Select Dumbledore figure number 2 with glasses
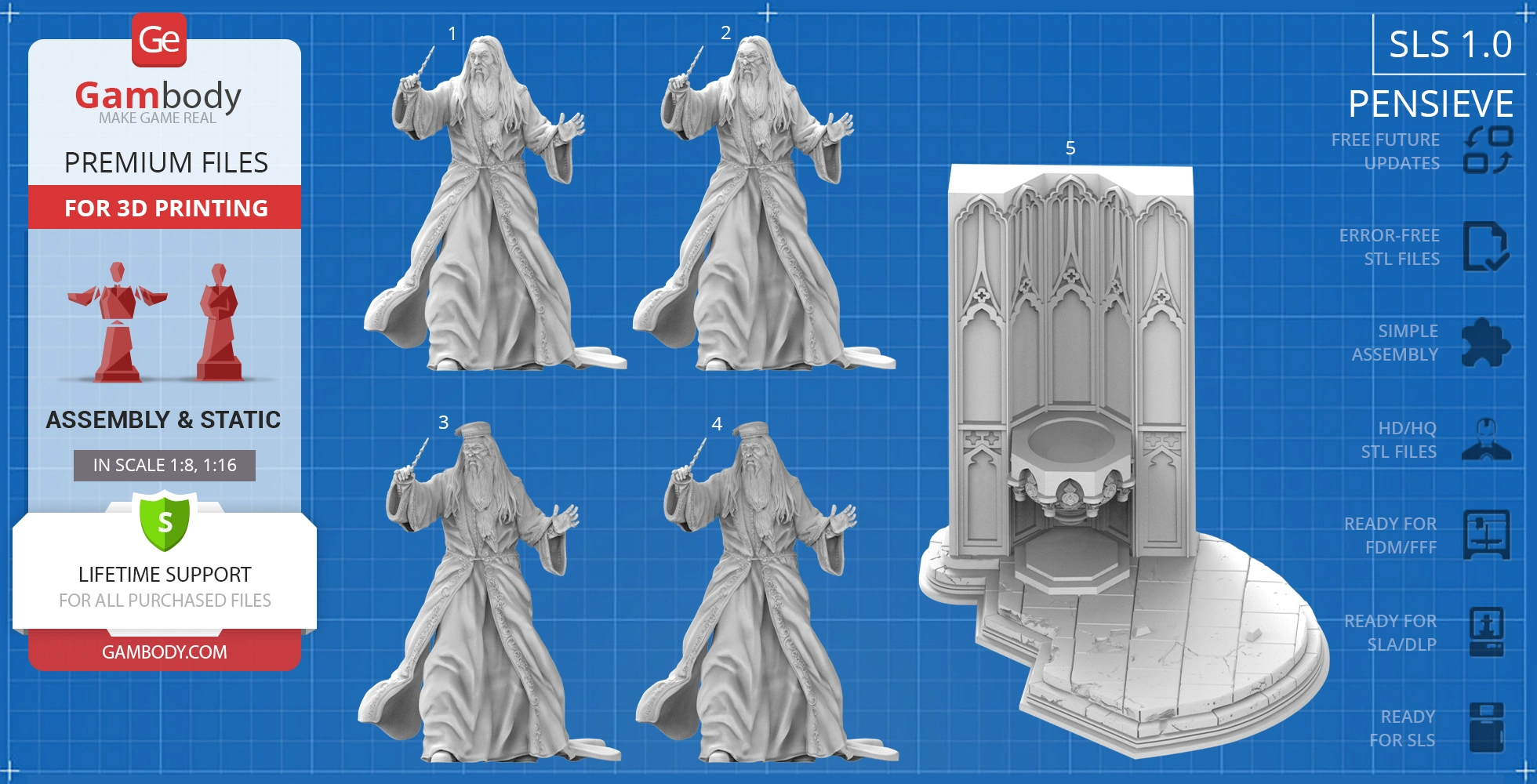 click(753, 212)
